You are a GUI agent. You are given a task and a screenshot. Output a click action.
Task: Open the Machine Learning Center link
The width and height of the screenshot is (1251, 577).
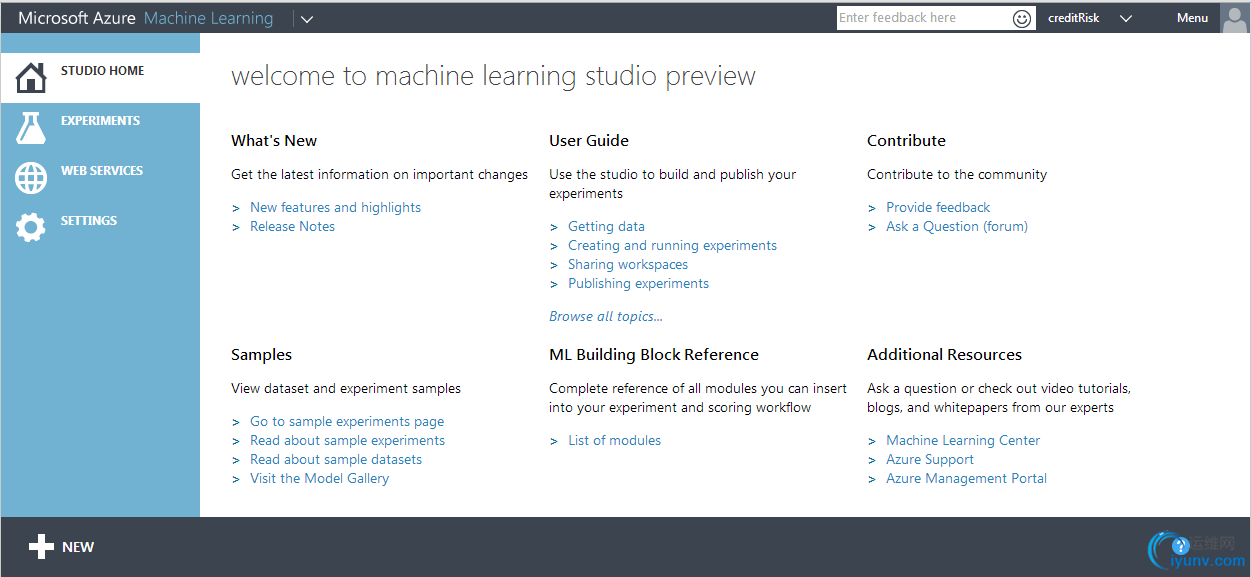(963, 440)
